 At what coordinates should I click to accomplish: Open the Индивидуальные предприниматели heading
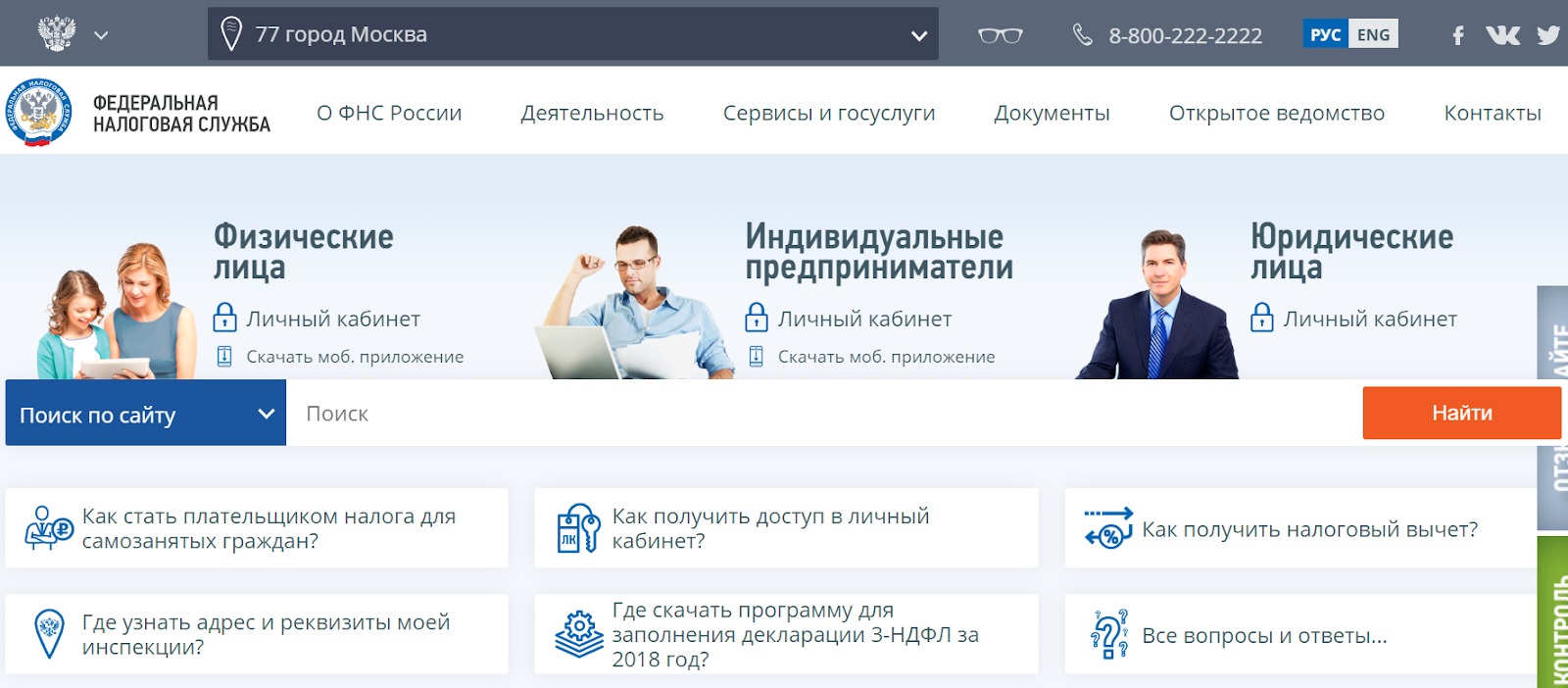point(879,251)
